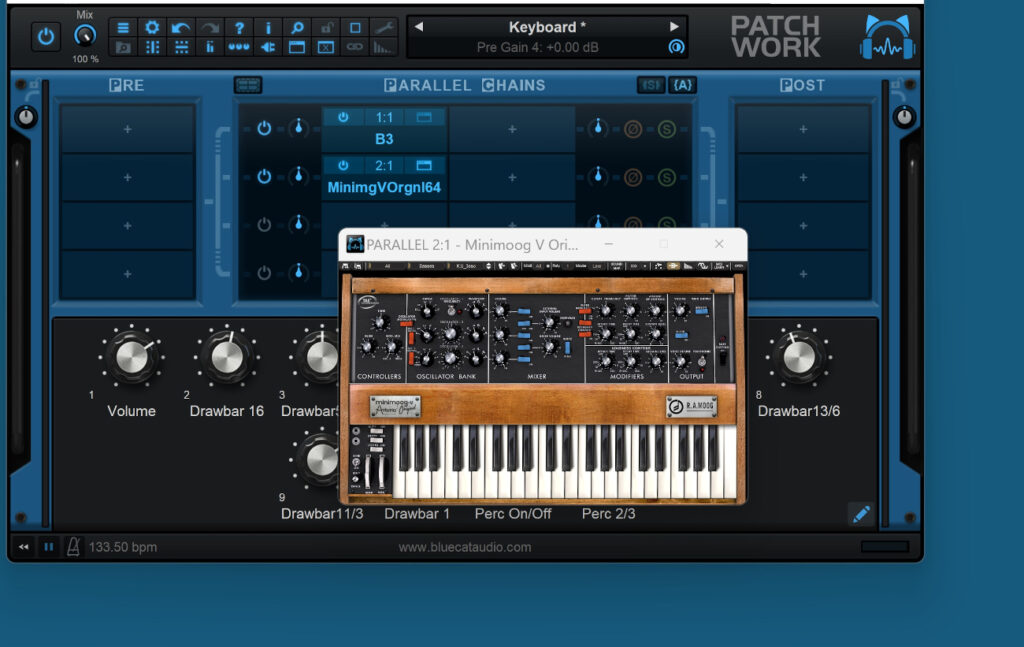
Task: Click the wrench icon in toolbar
Action: (x=384, y=27)
